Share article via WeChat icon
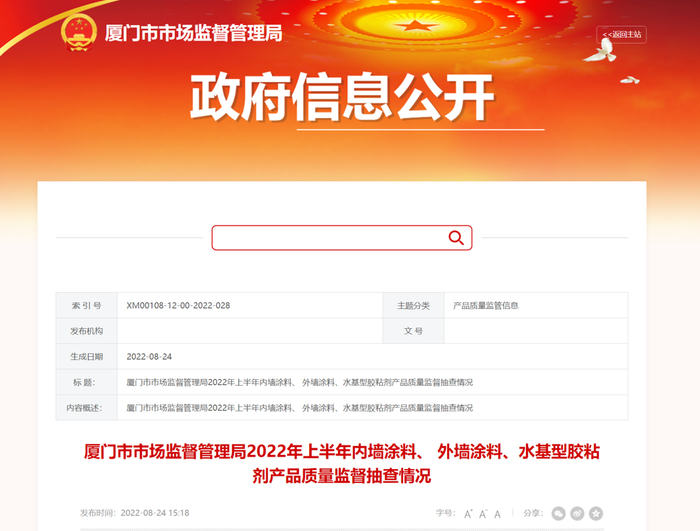 click(558, 514)
